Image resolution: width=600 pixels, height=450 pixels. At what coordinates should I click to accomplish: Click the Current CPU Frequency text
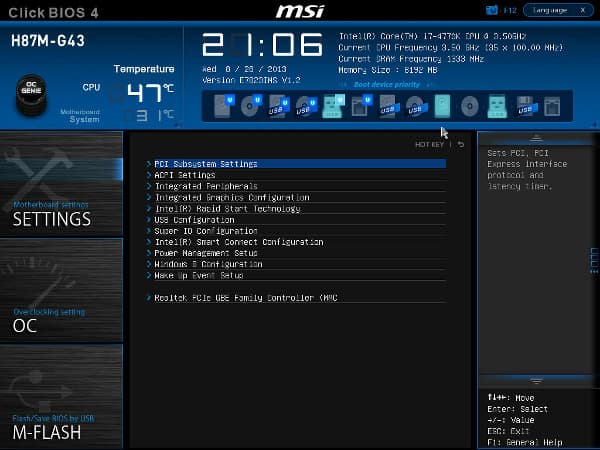[x=451, y=48]
